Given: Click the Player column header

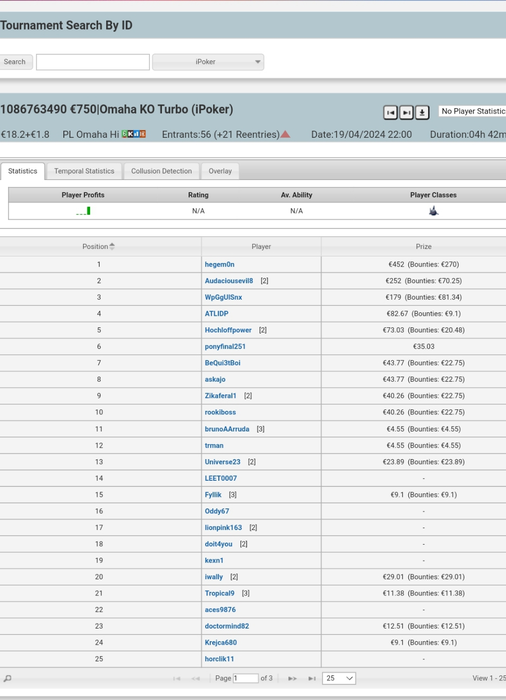Looking at the screenshot, I should tap(261, 246).
